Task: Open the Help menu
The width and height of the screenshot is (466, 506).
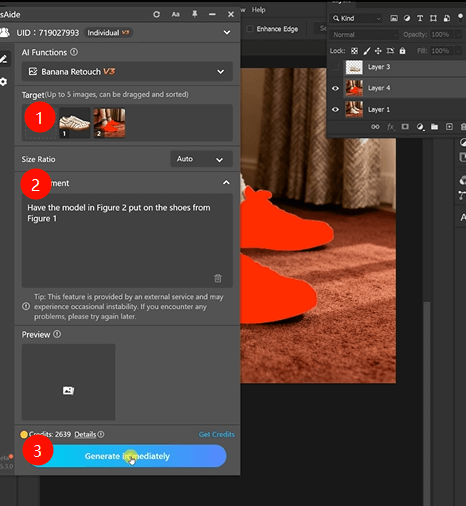Action: pyautogui.click(x=258, y=10)
